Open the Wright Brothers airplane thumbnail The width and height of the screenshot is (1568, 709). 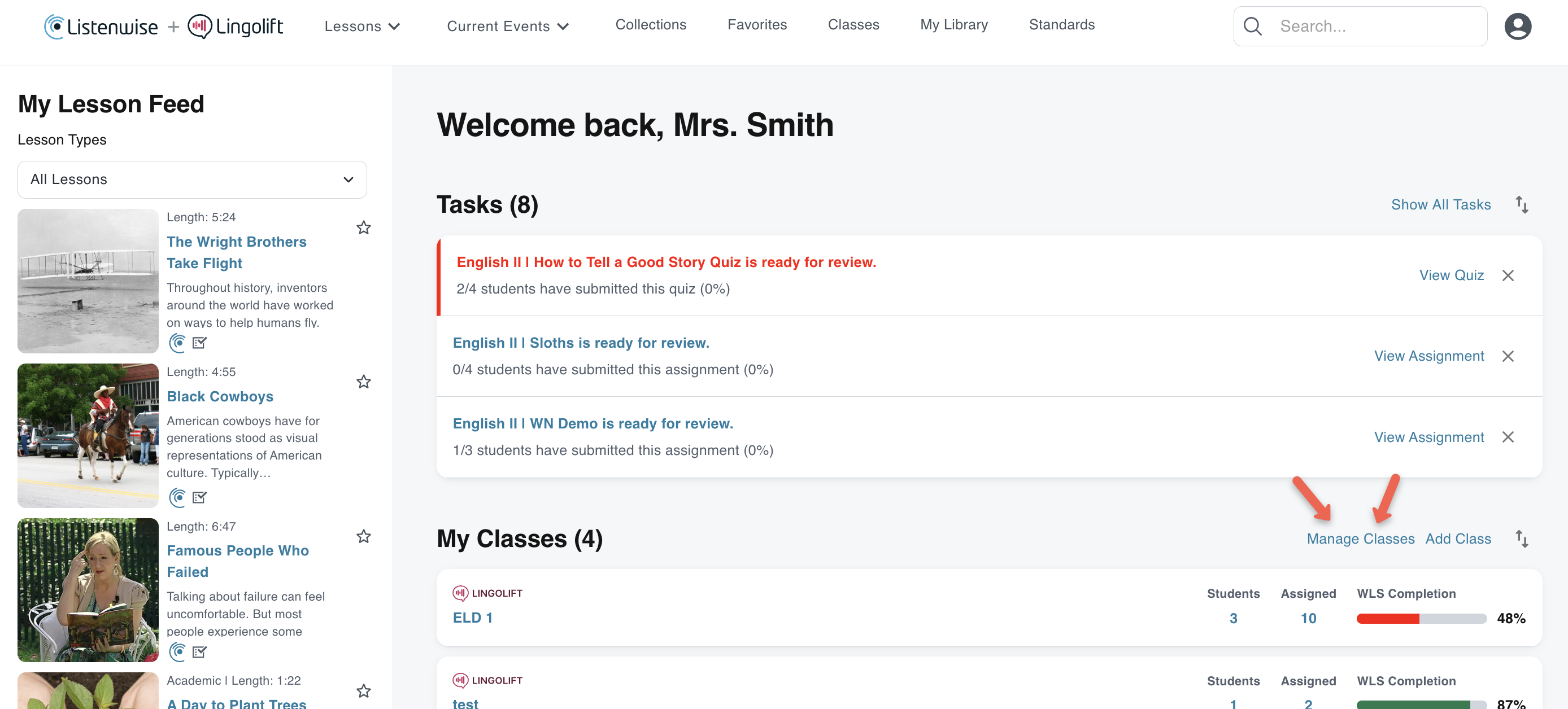coord(88,281)
